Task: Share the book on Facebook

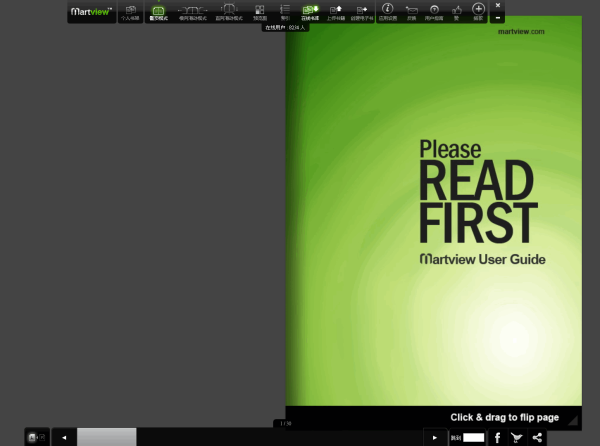Action: (497, 437)
